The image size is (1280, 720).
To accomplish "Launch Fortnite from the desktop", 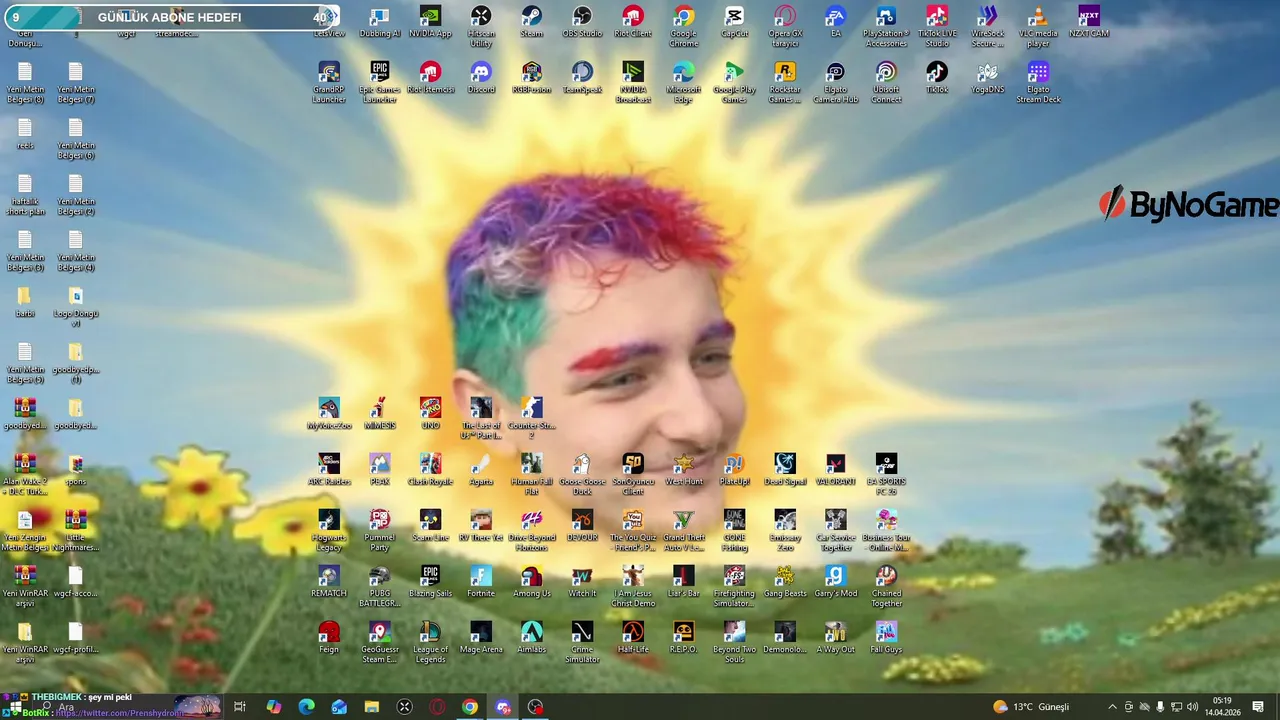I will pos(481,582).
